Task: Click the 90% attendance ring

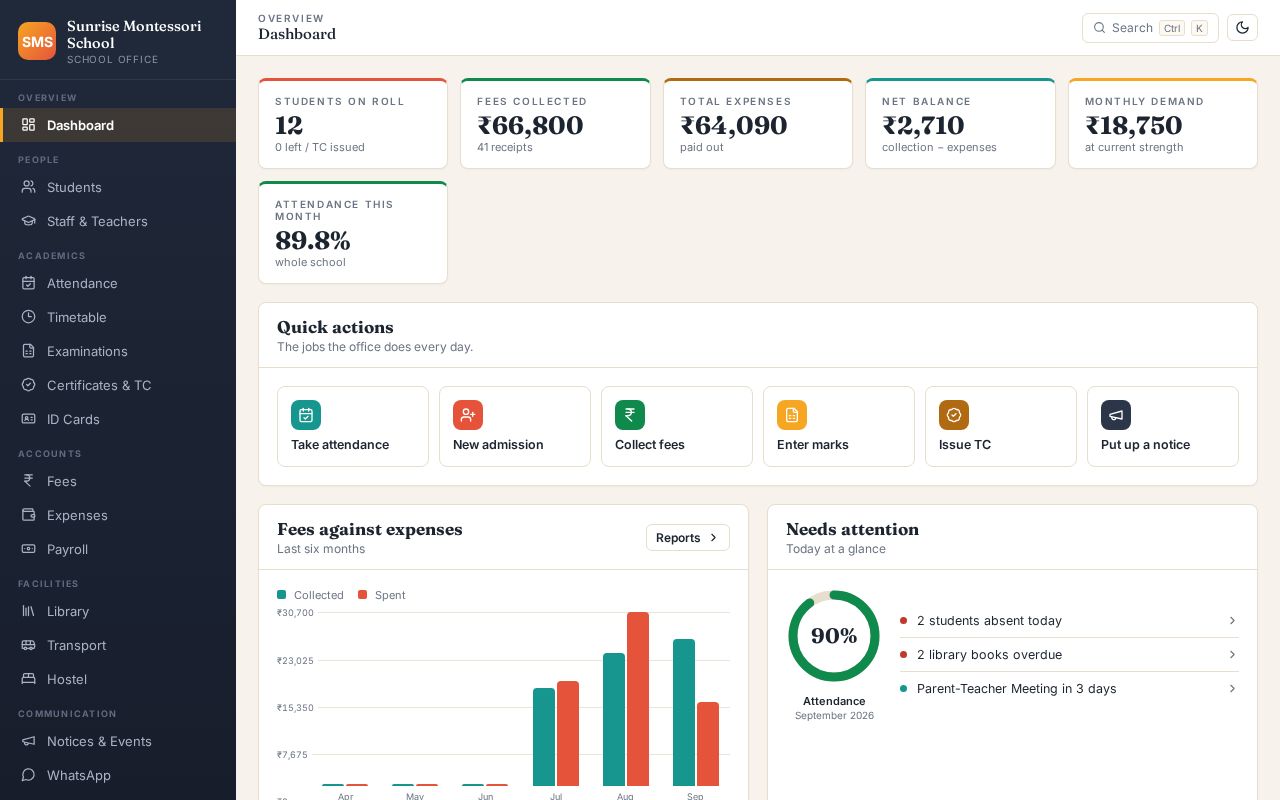Action: click(834, 636)
